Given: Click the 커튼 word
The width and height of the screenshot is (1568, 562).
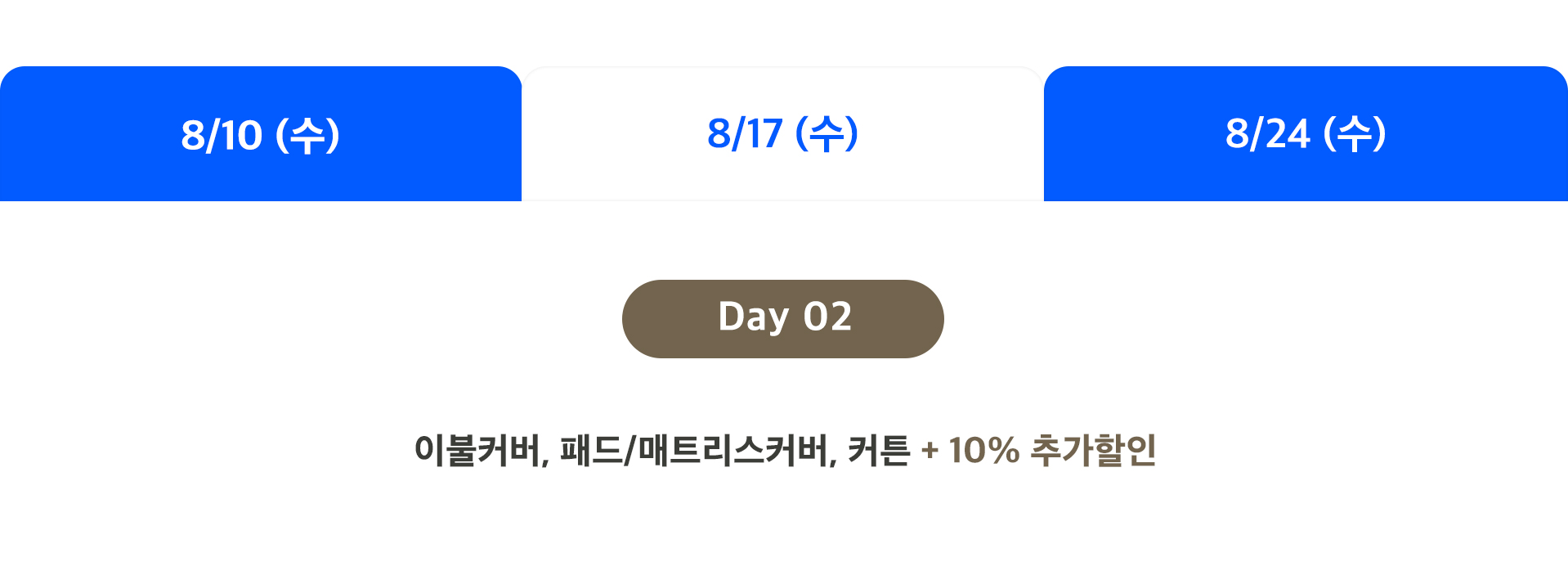Looking at the screenshot, I should tap(879, 450).
